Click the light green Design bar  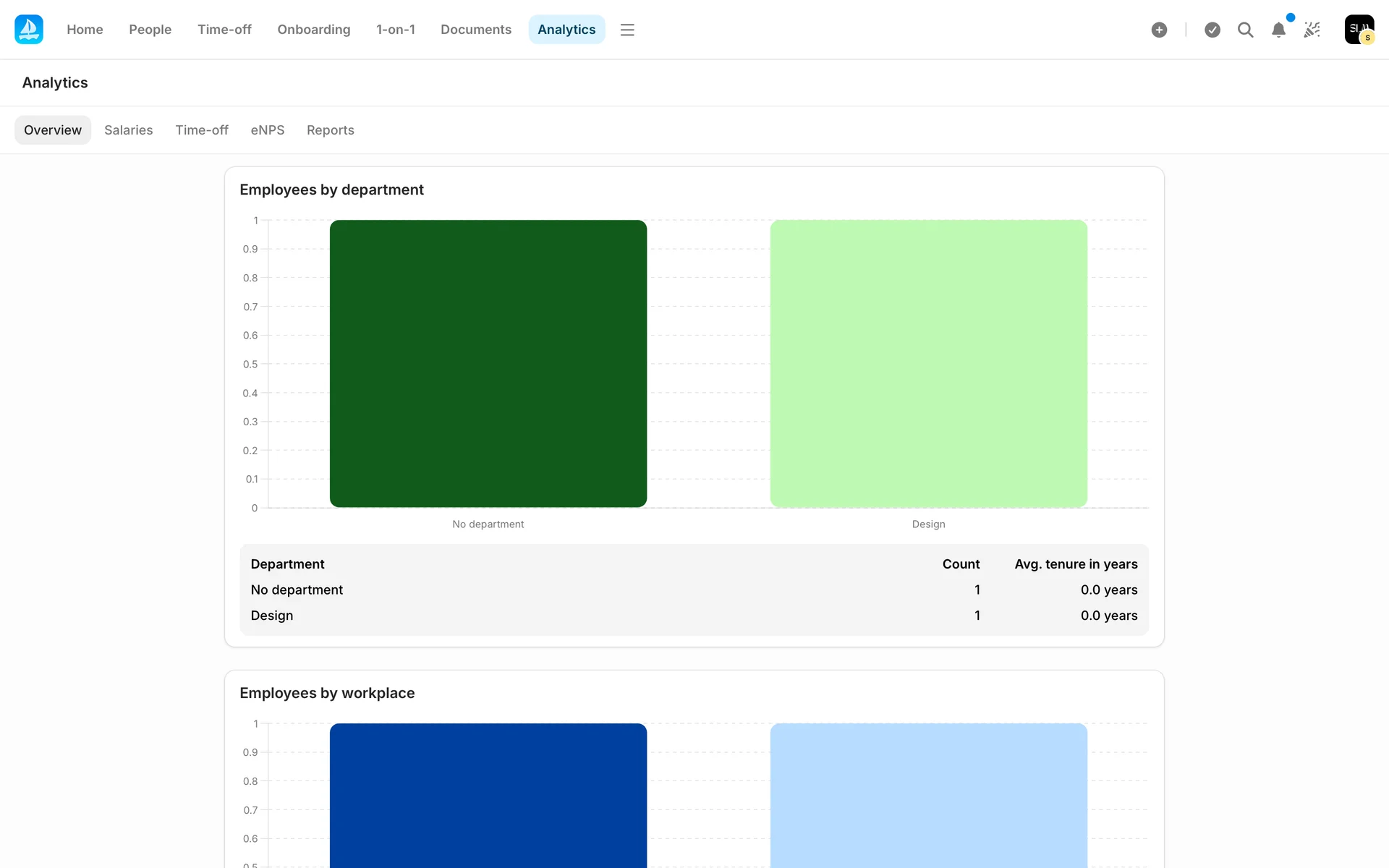click(928, 363)
